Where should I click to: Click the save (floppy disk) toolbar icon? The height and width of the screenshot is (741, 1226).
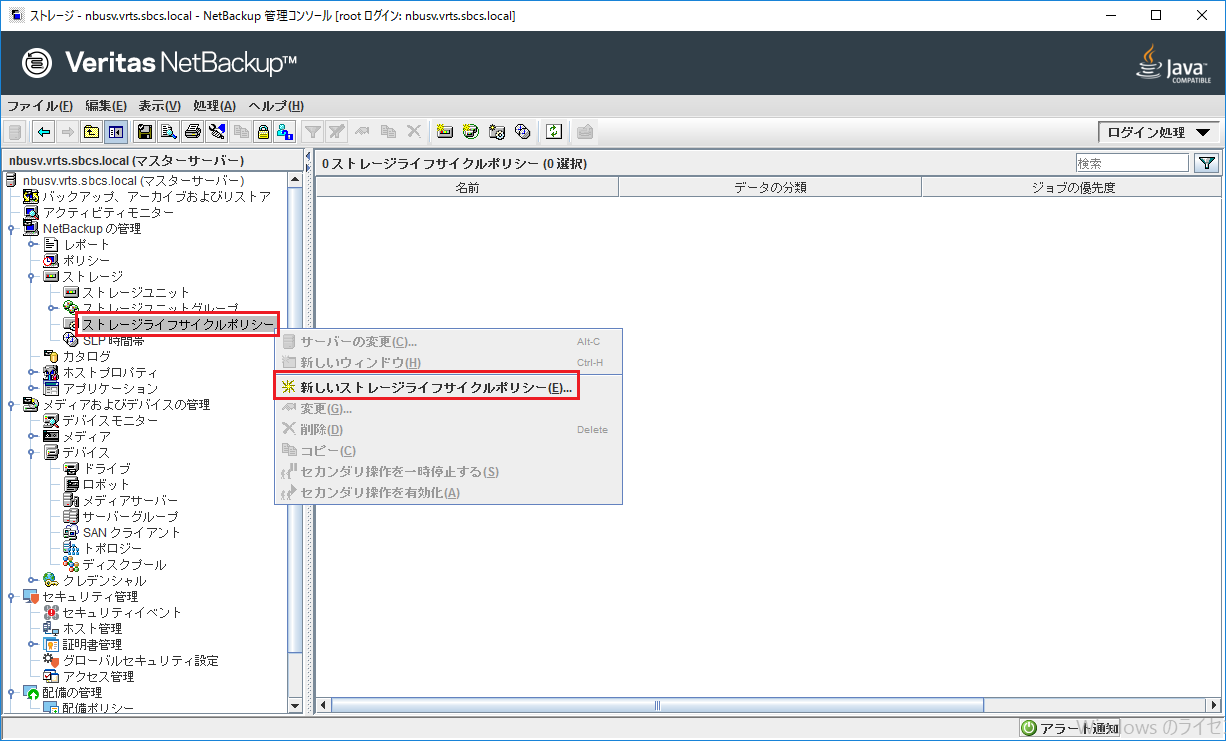pyautogui.click(x=145, y=132)
